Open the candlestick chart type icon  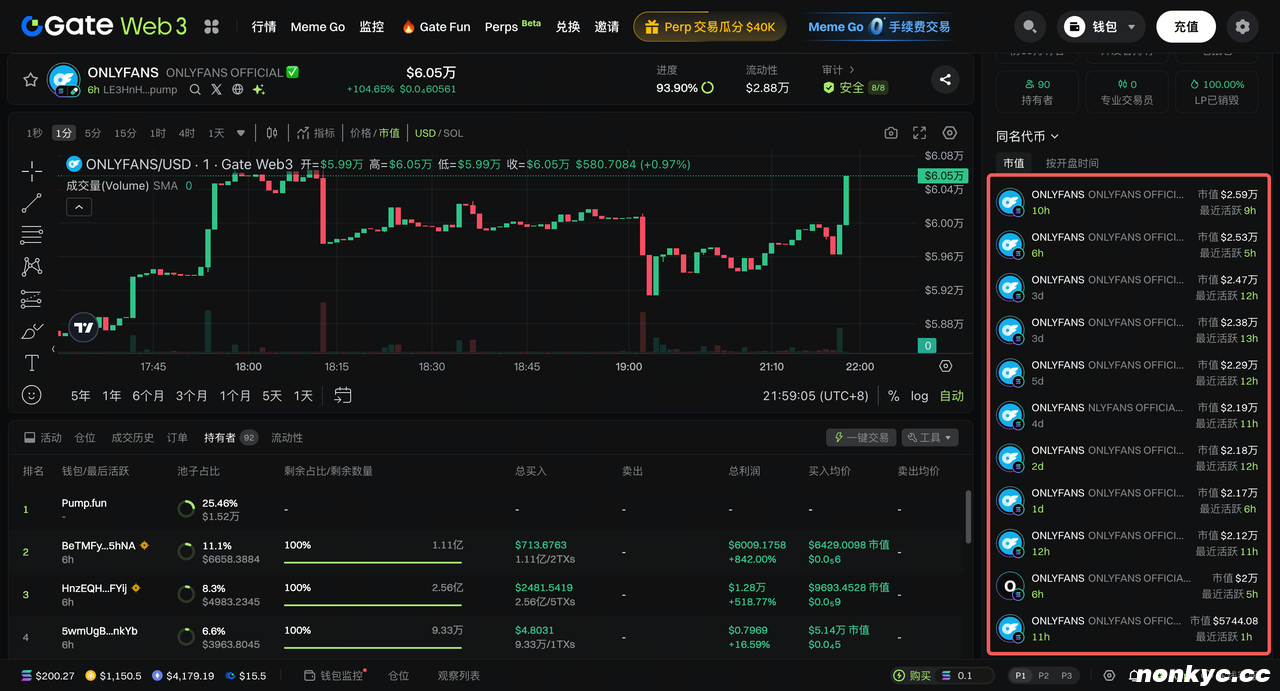272,133
